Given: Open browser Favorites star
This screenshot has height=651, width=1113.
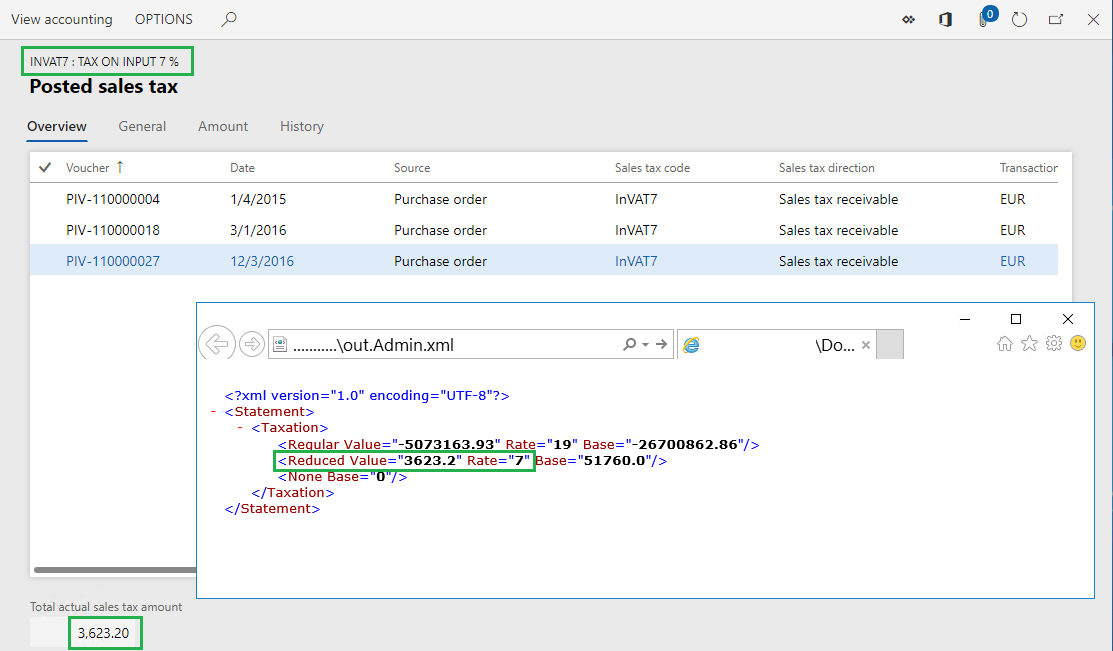Looking at the screenshot, I should point(1029,344).
